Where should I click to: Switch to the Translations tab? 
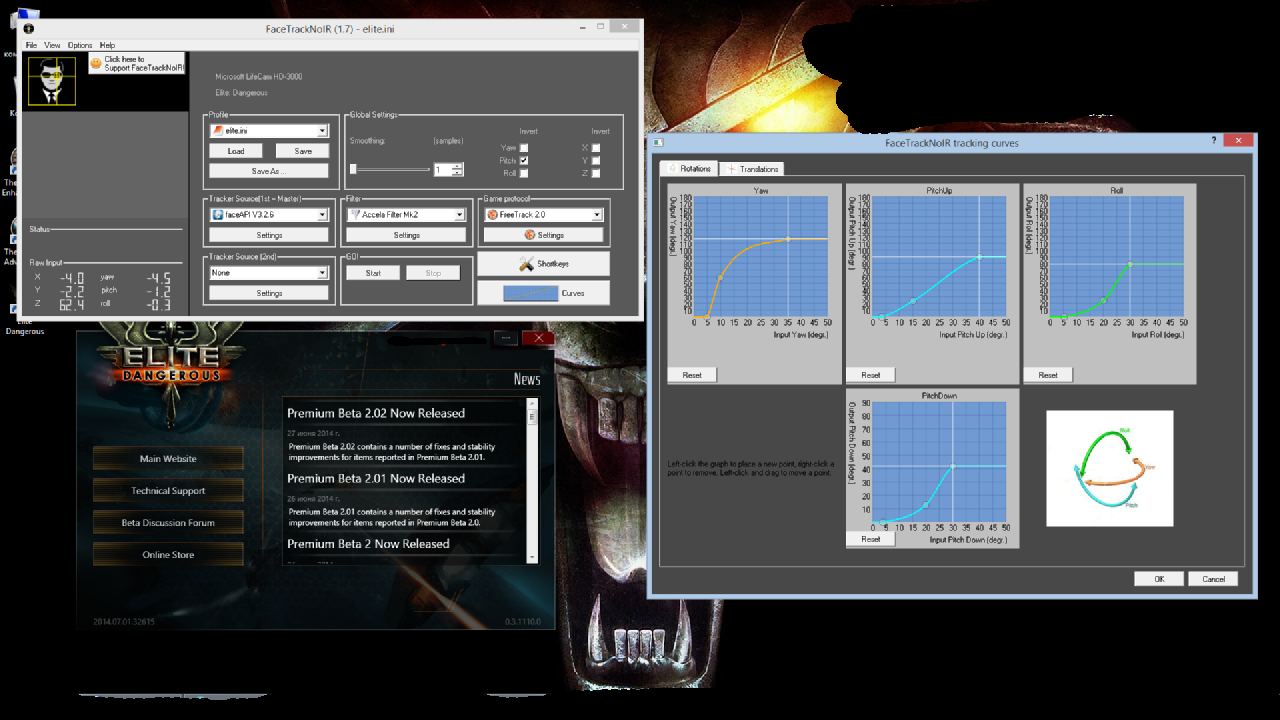[753, 169]
